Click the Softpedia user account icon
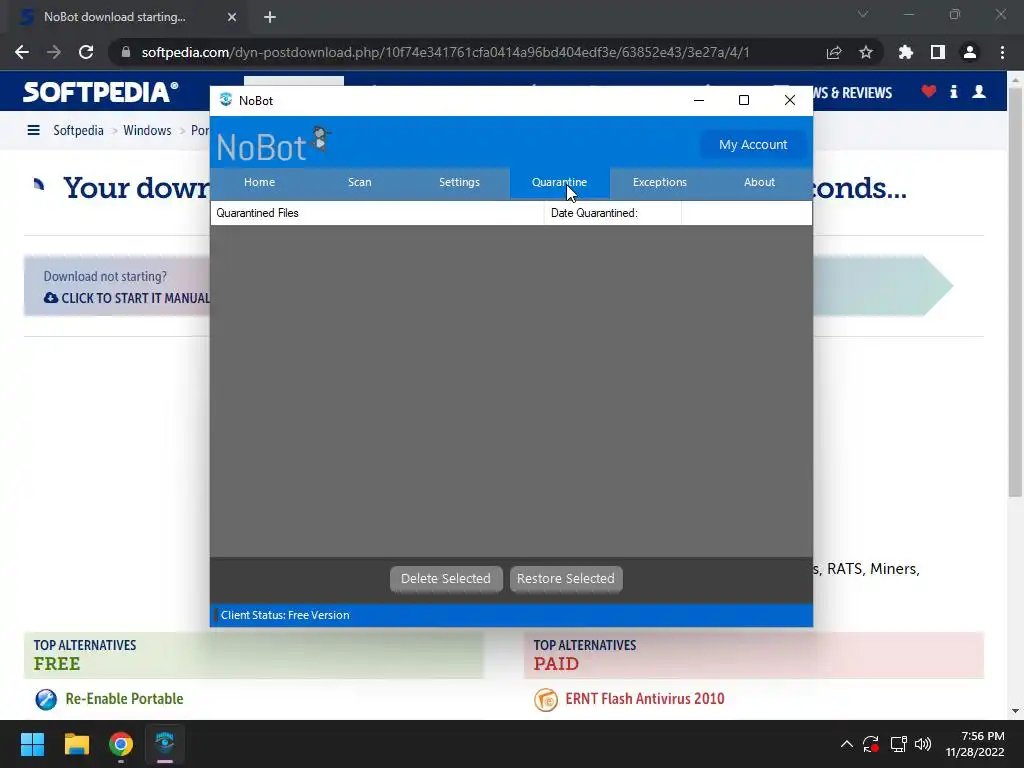The height and width of the screenshot is (768, 1024). coord(979,91)
